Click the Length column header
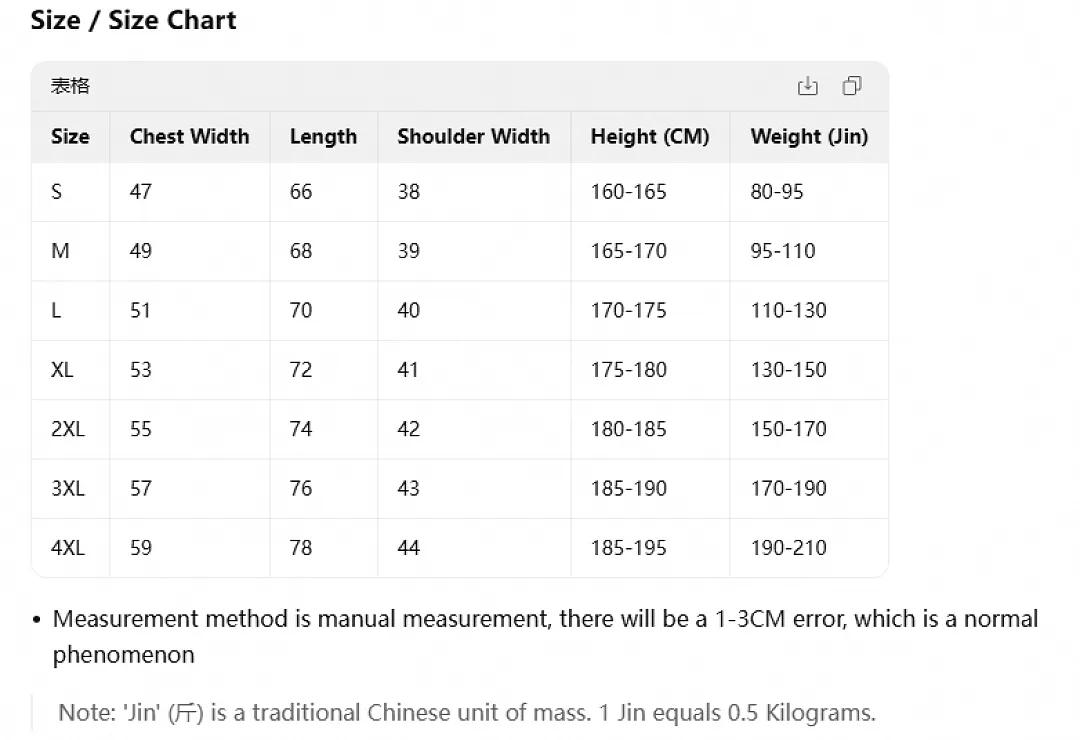Screen dimensions: 1080x740 coord(323,136)
